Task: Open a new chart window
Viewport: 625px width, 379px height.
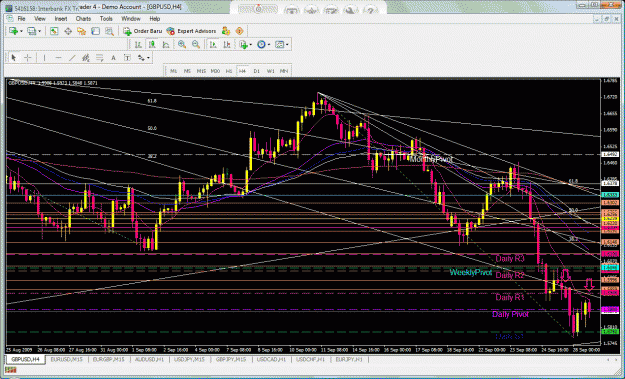Action: pos(14,31)
